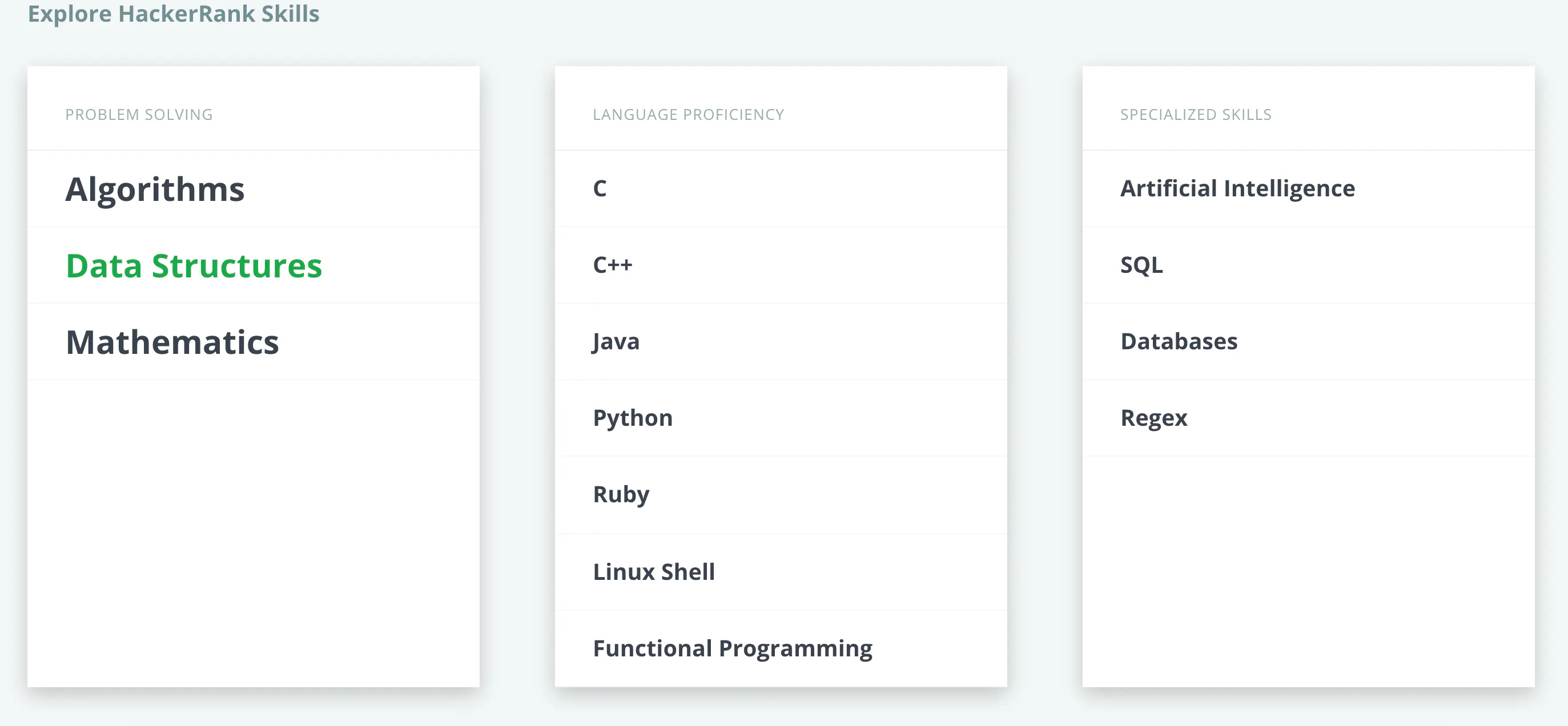Select the Artificial Intelligence skill
The image size is (1568, 726).
(x=1237, y=189)
